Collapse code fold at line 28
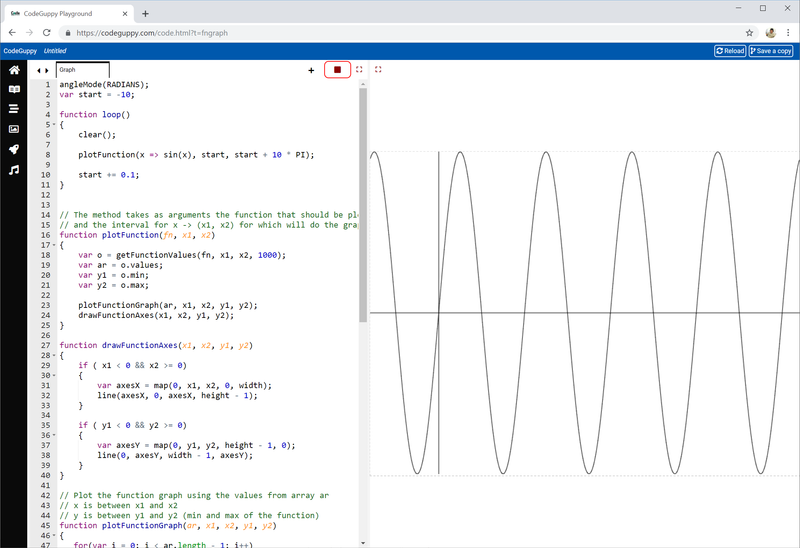Screen dimensions: 800x548 point(54,355)
